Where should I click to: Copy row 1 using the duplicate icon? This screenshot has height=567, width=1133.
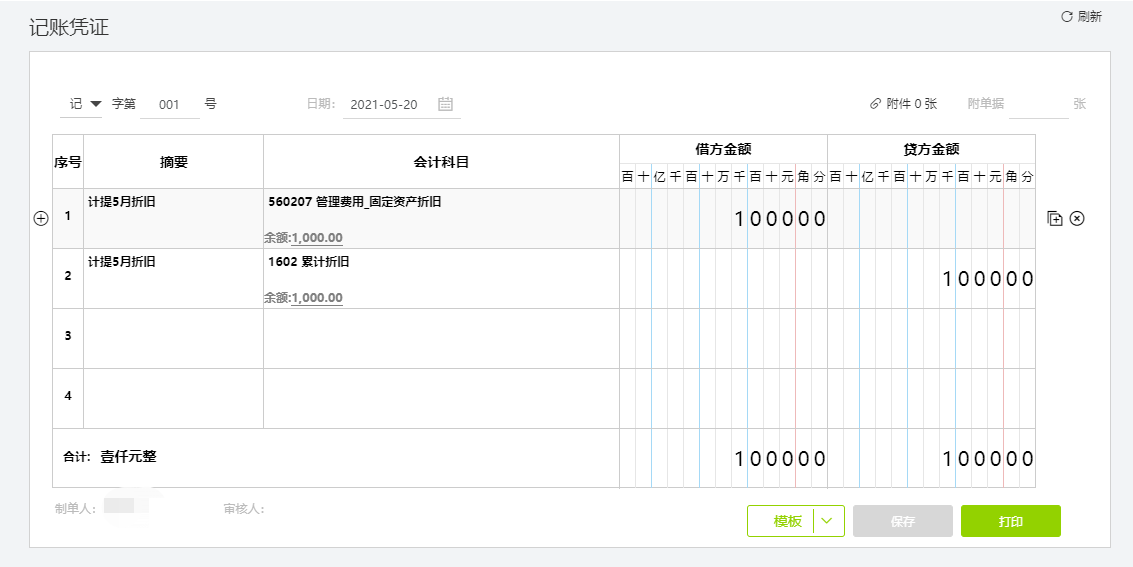[x=1055, y=218]
